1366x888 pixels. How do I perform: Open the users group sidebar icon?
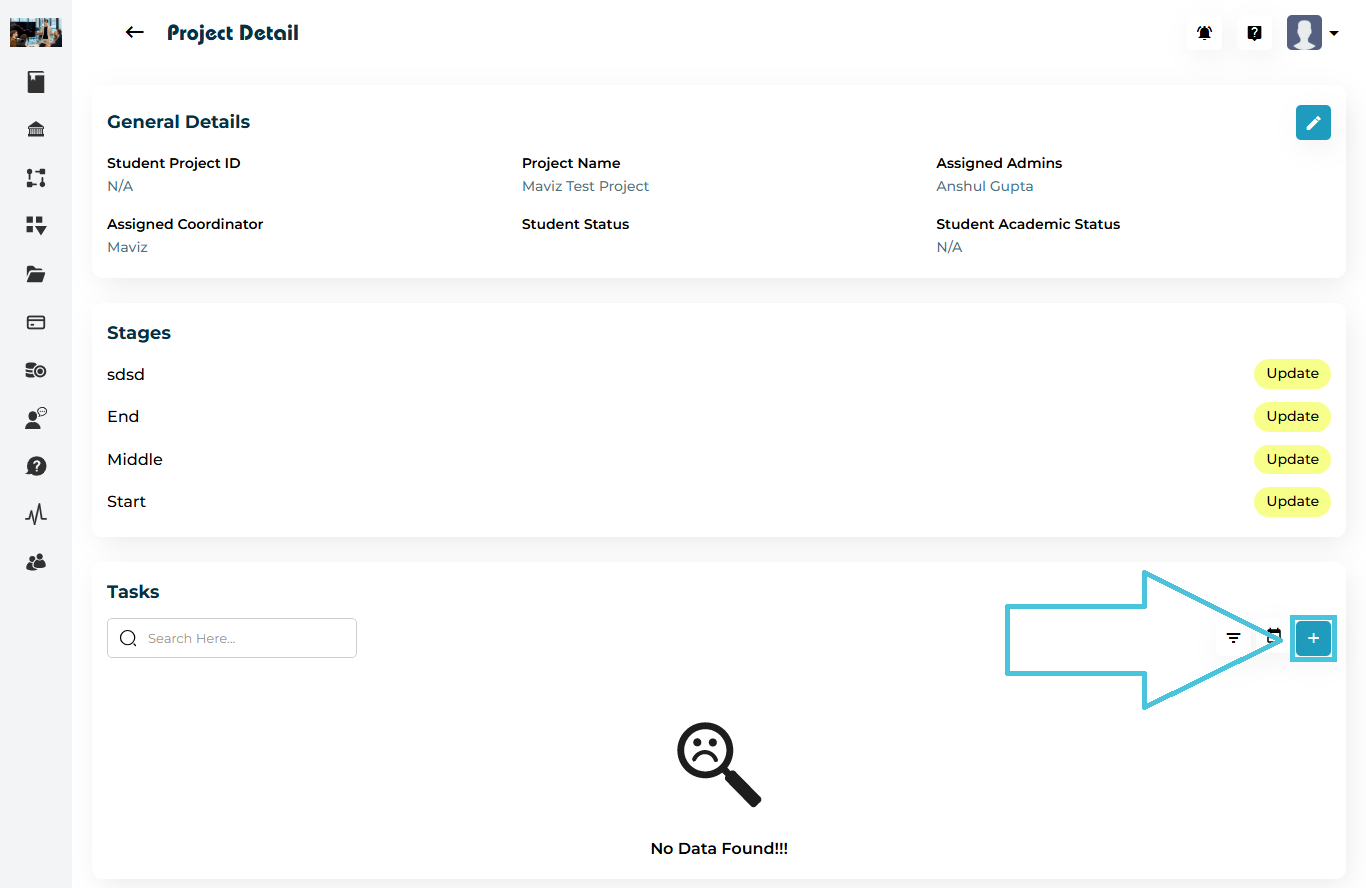36,563
